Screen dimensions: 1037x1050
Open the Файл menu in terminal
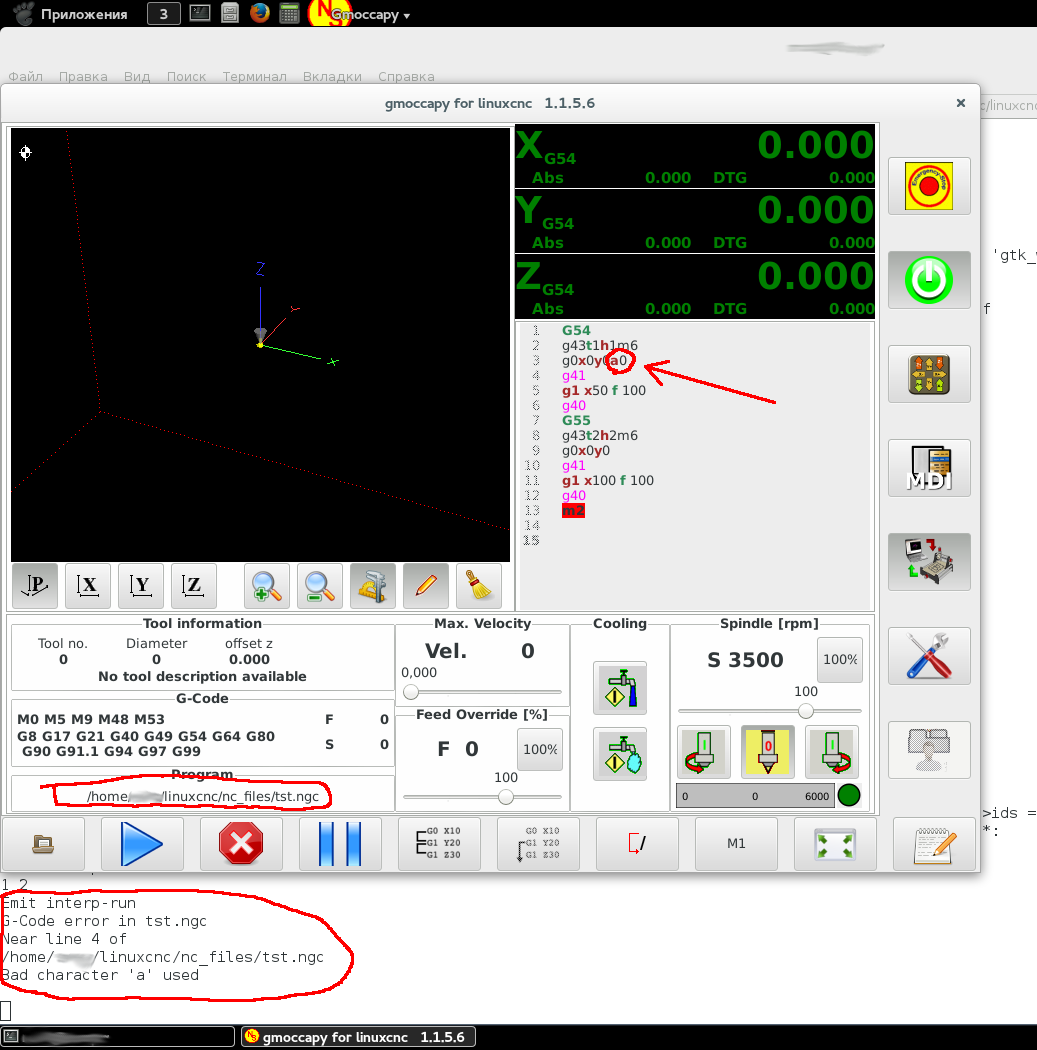[25, 76]
